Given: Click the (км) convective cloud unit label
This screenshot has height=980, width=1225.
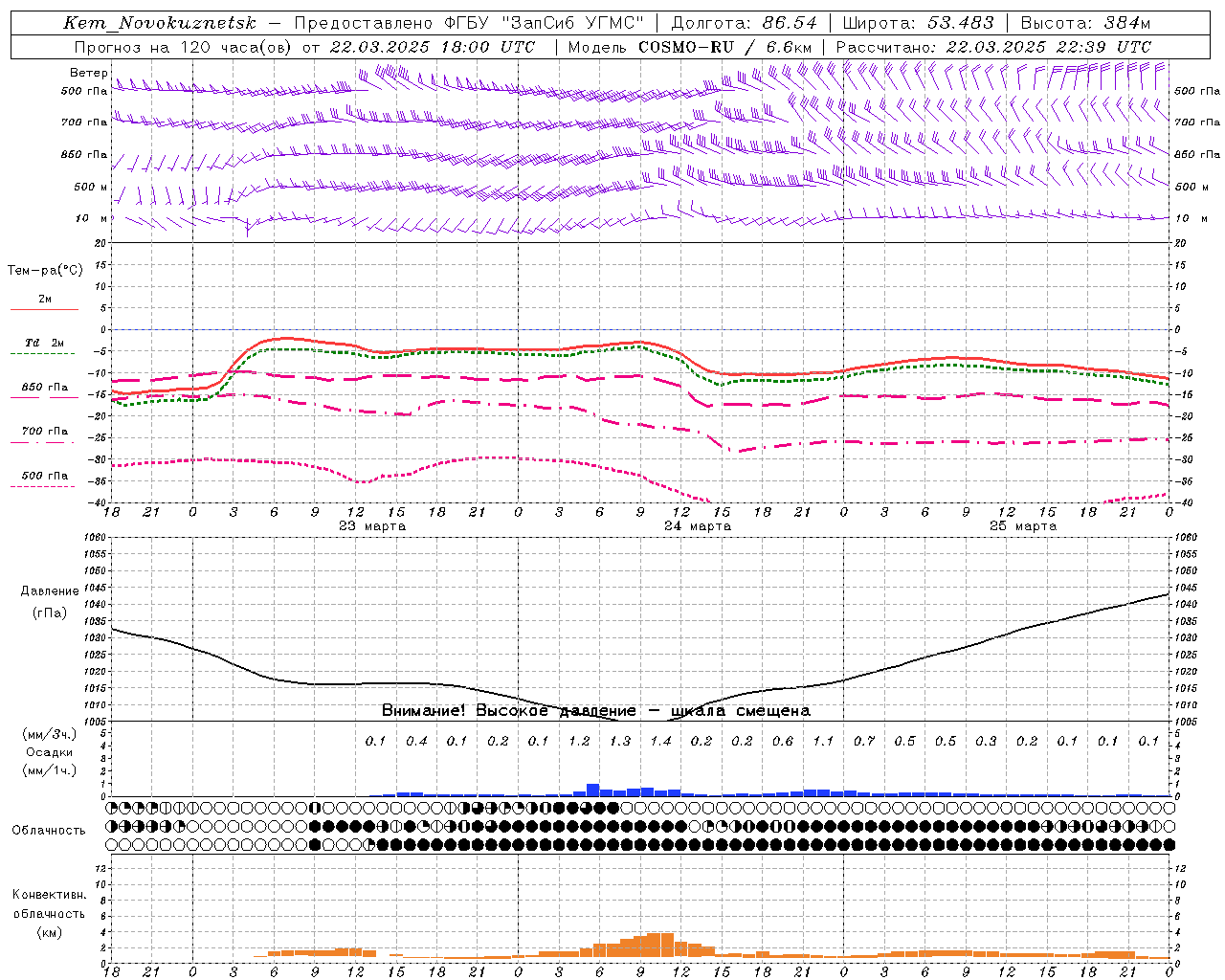Looking at the screenshot, I should 49,932.
